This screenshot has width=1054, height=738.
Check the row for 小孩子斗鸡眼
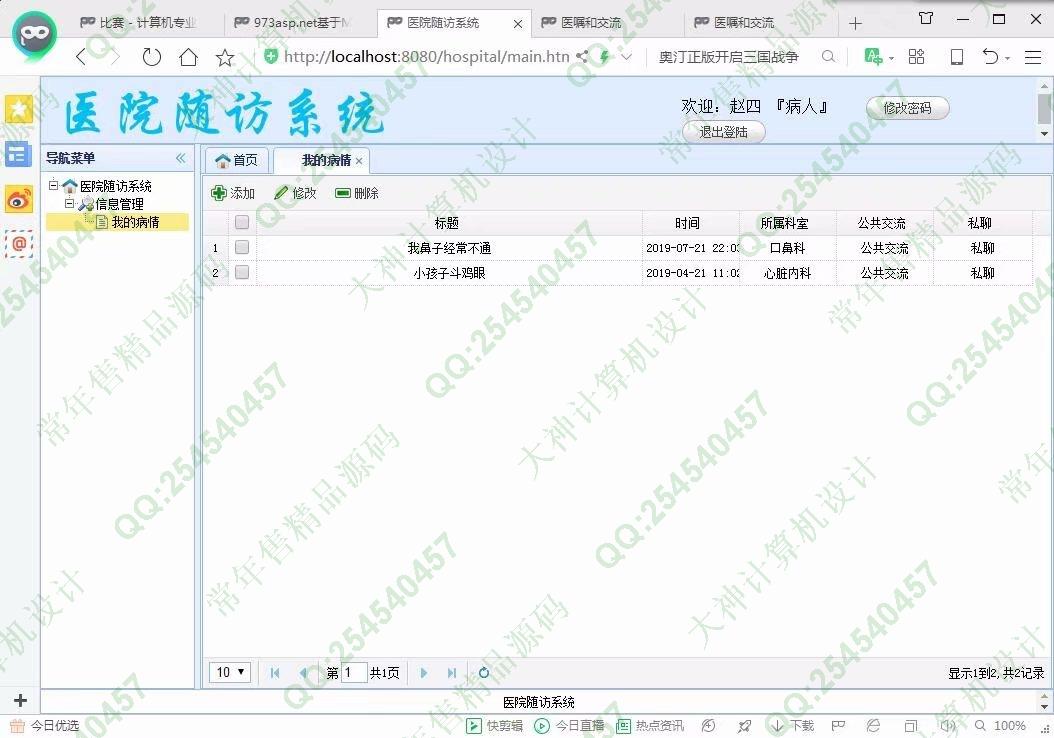242,272
